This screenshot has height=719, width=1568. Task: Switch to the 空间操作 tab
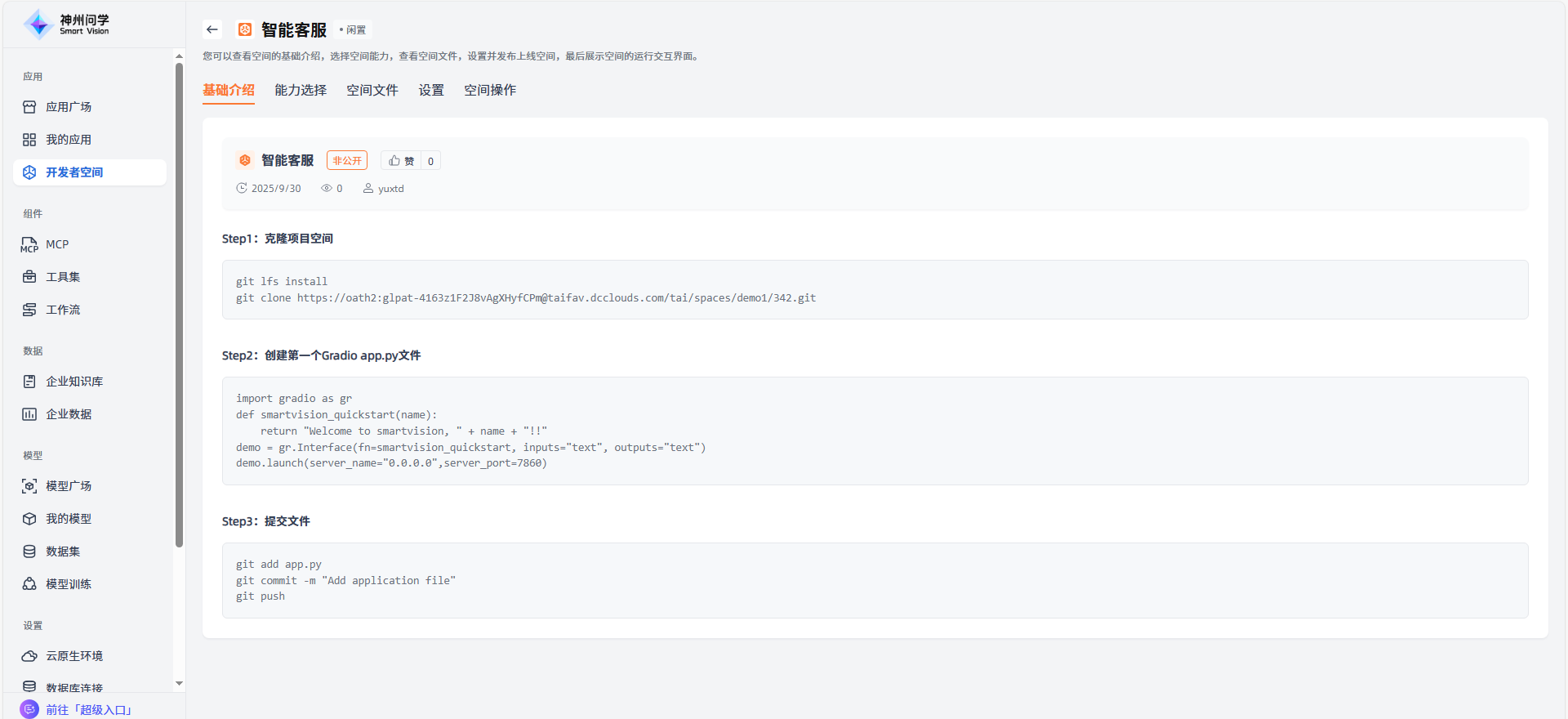click(x=490, y=90)
